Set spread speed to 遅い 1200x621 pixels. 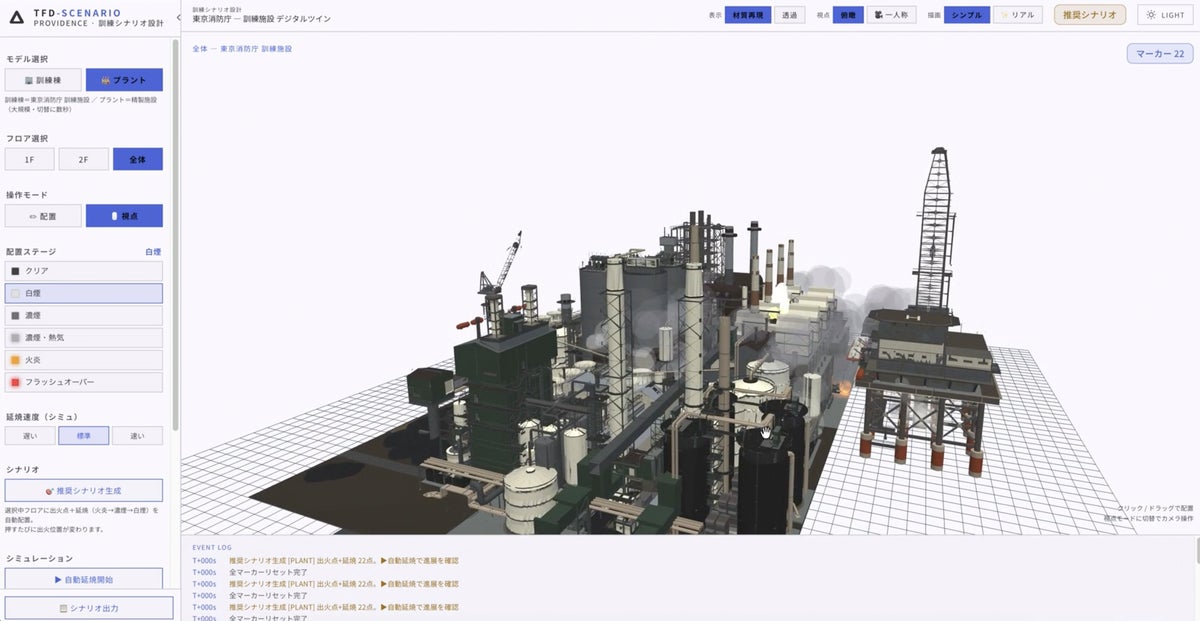30,436
